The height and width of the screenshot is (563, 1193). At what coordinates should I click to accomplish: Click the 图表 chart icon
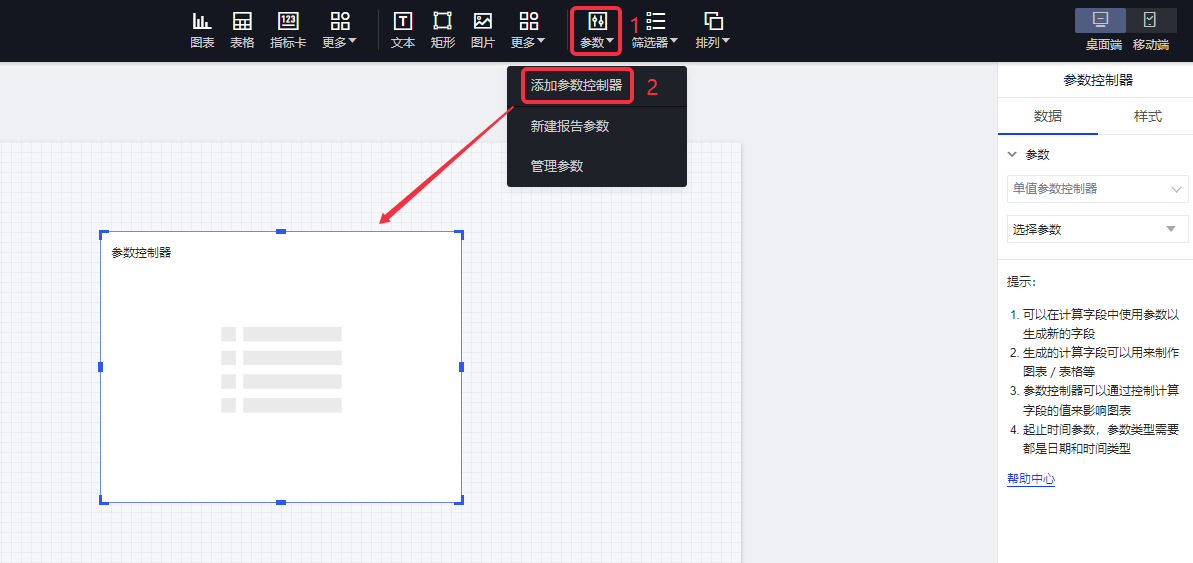point(202,30)
